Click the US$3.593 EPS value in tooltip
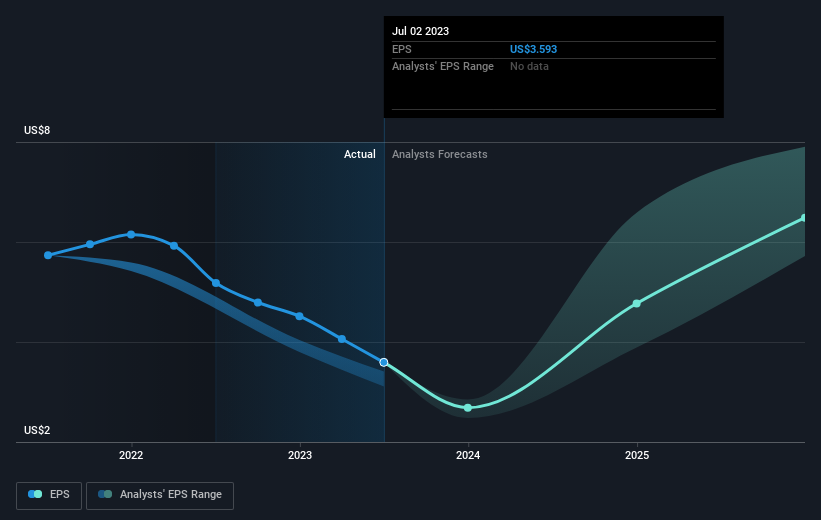Image resolution: width=821 pixels, height=520 pixels. (534, 49)
